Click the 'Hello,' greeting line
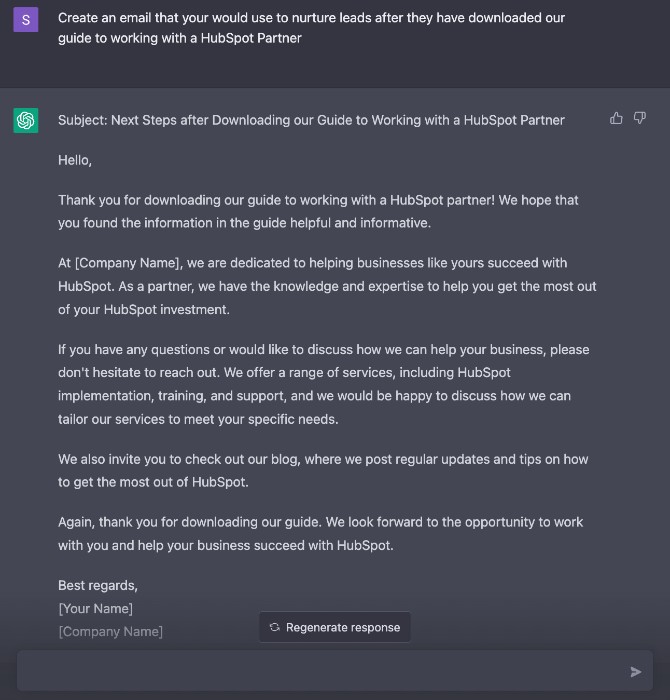670x700 pixels. (x=75, y=160)
